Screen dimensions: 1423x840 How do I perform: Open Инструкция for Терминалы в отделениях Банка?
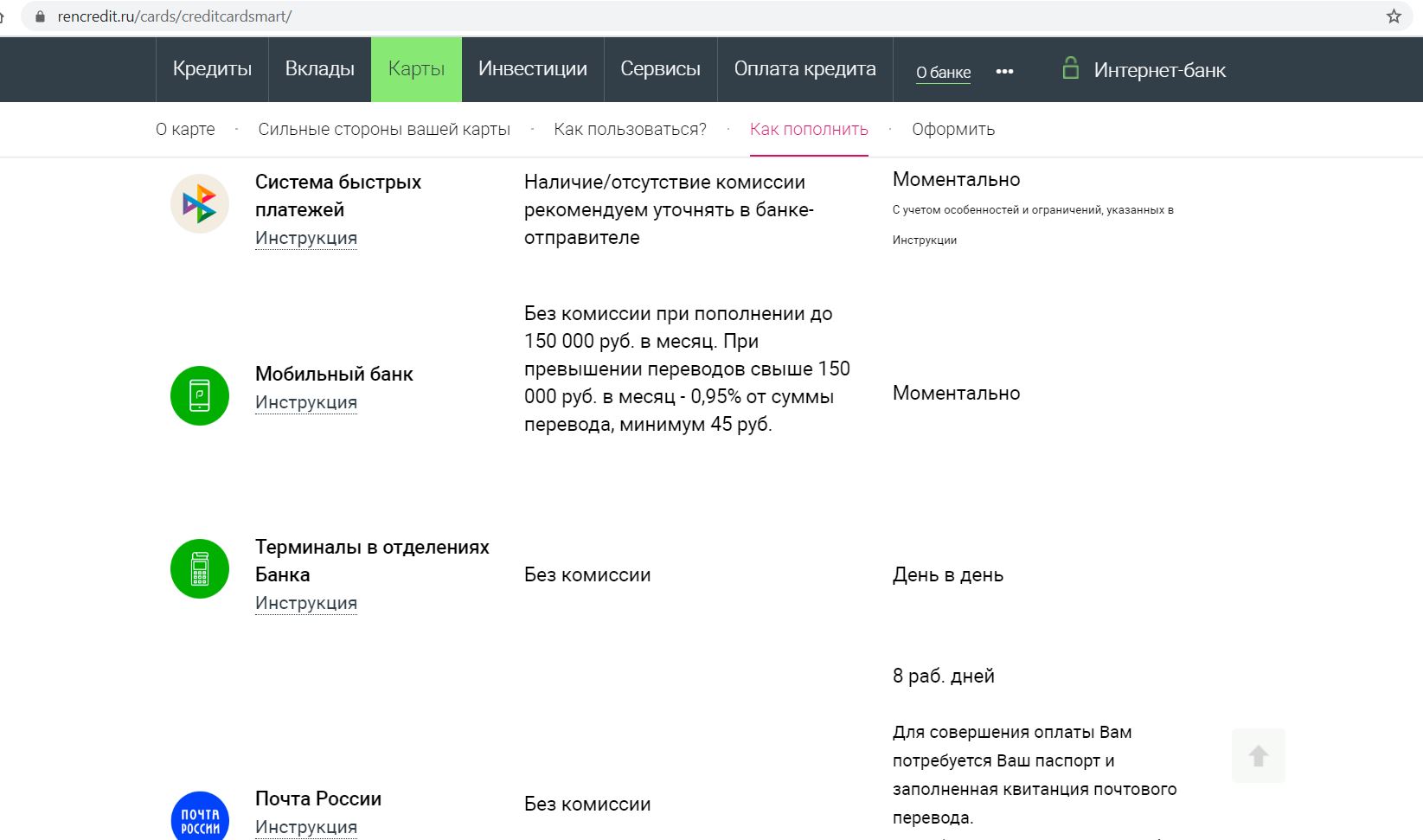pyautogui.click(x=306, y=603)
